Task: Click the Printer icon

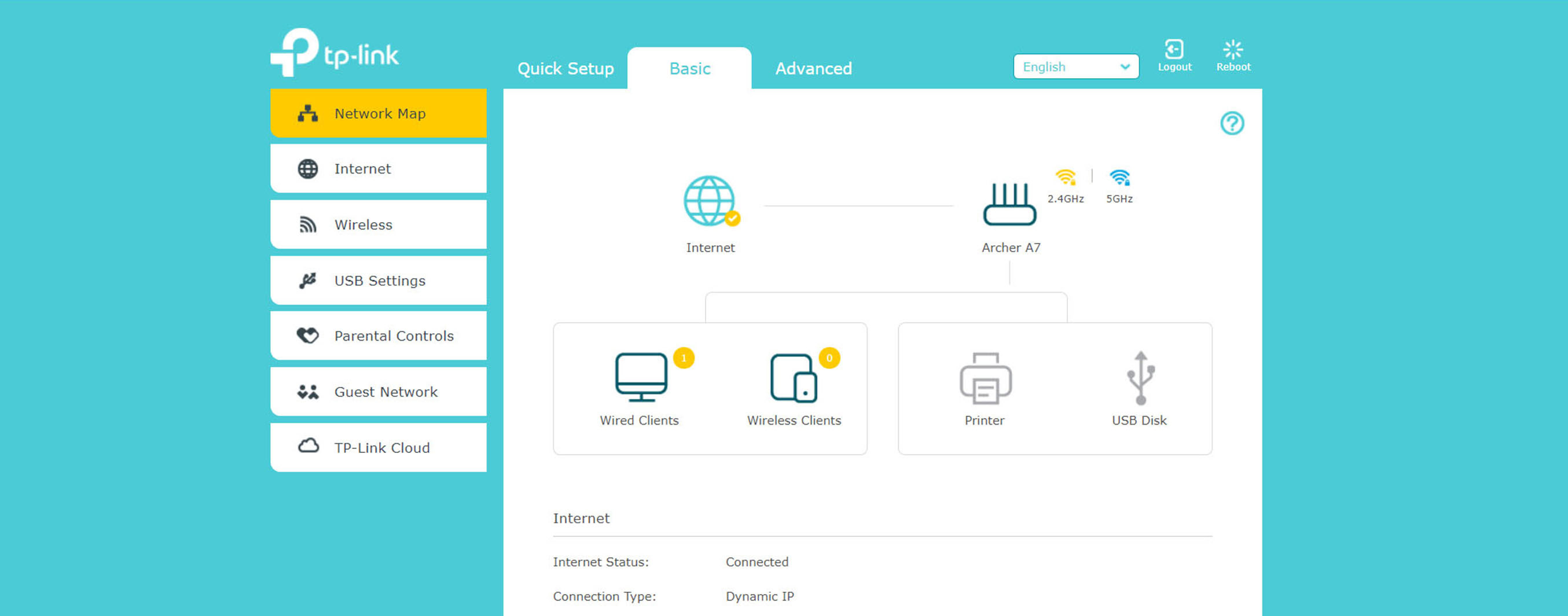Action: point(986,378)
